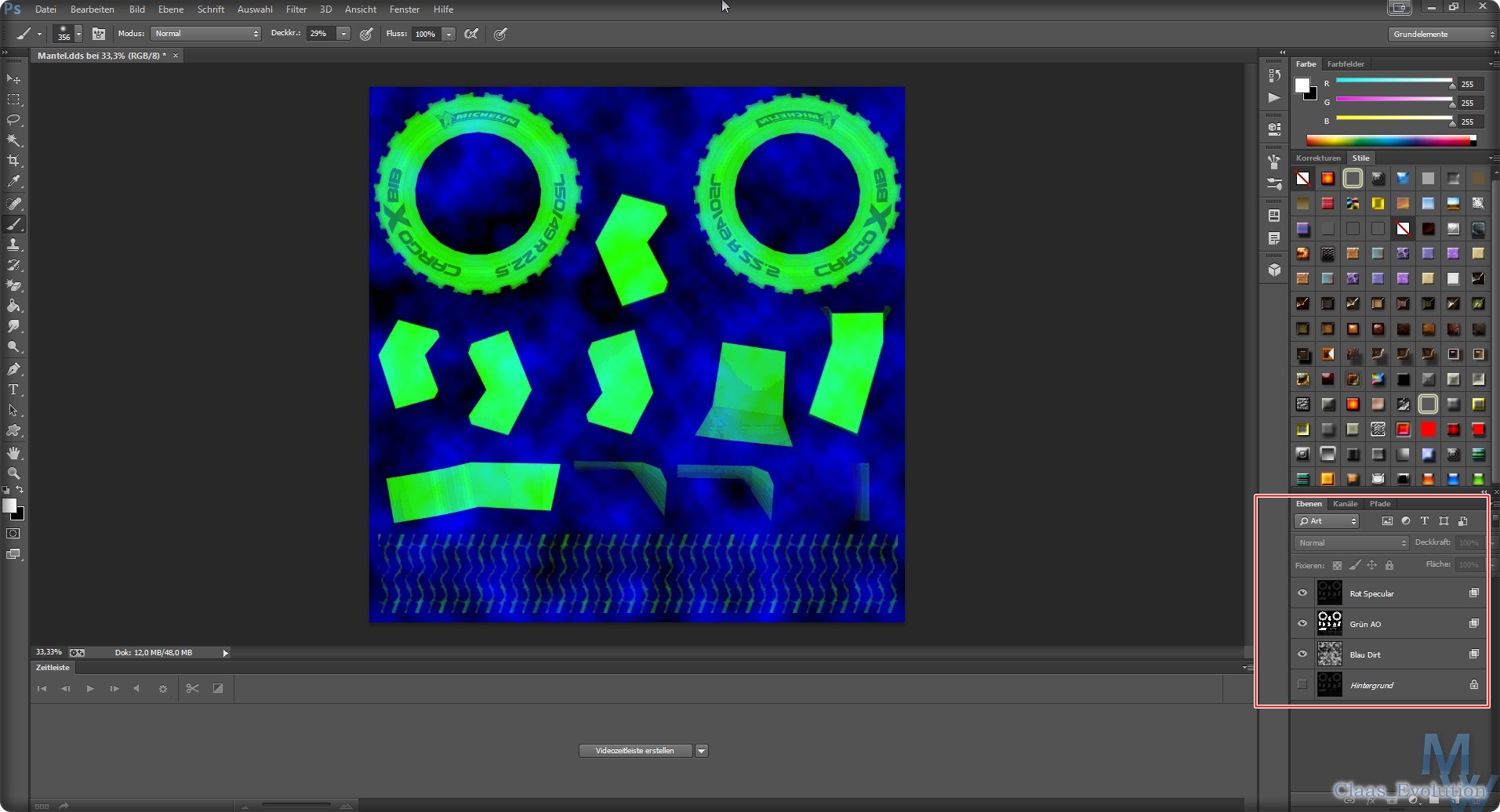Select the Blau Dirt layer thumbnail
This screenshot has height=812, width=1500.
pyautogui.click(x=1329, y=654)
